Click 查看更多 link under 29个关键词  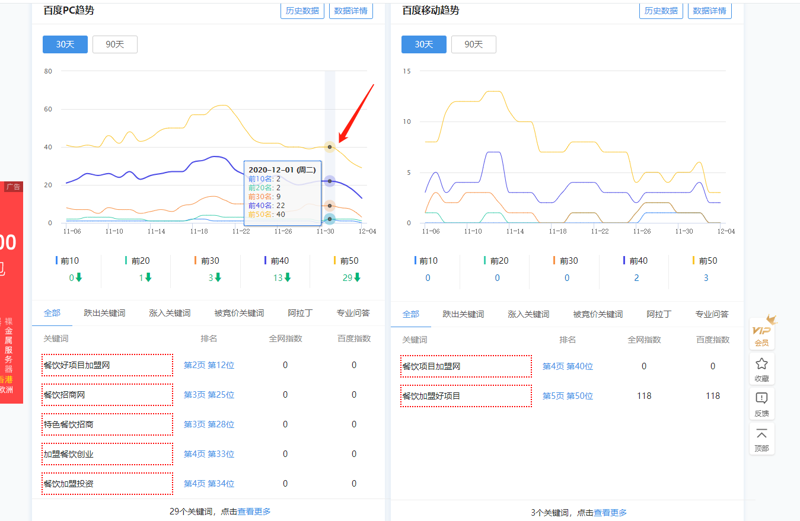click(254, 512)
